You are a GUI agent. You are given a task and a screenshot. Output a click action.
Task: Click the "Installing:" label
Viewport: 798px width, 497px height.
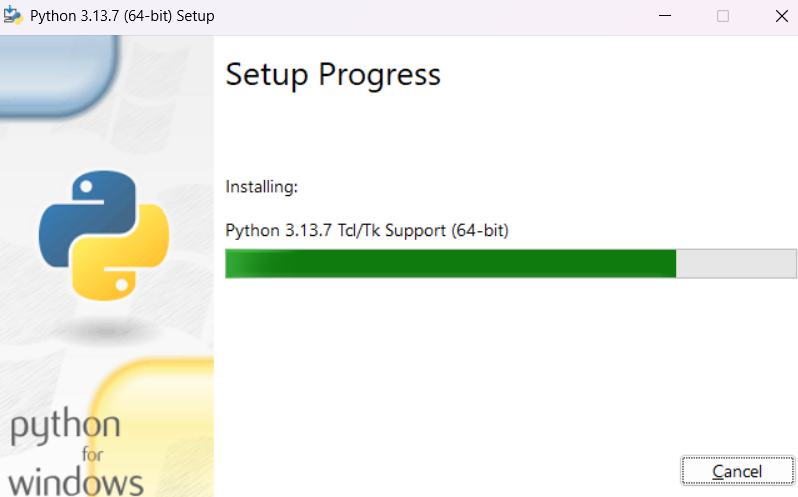click(262, 187)
